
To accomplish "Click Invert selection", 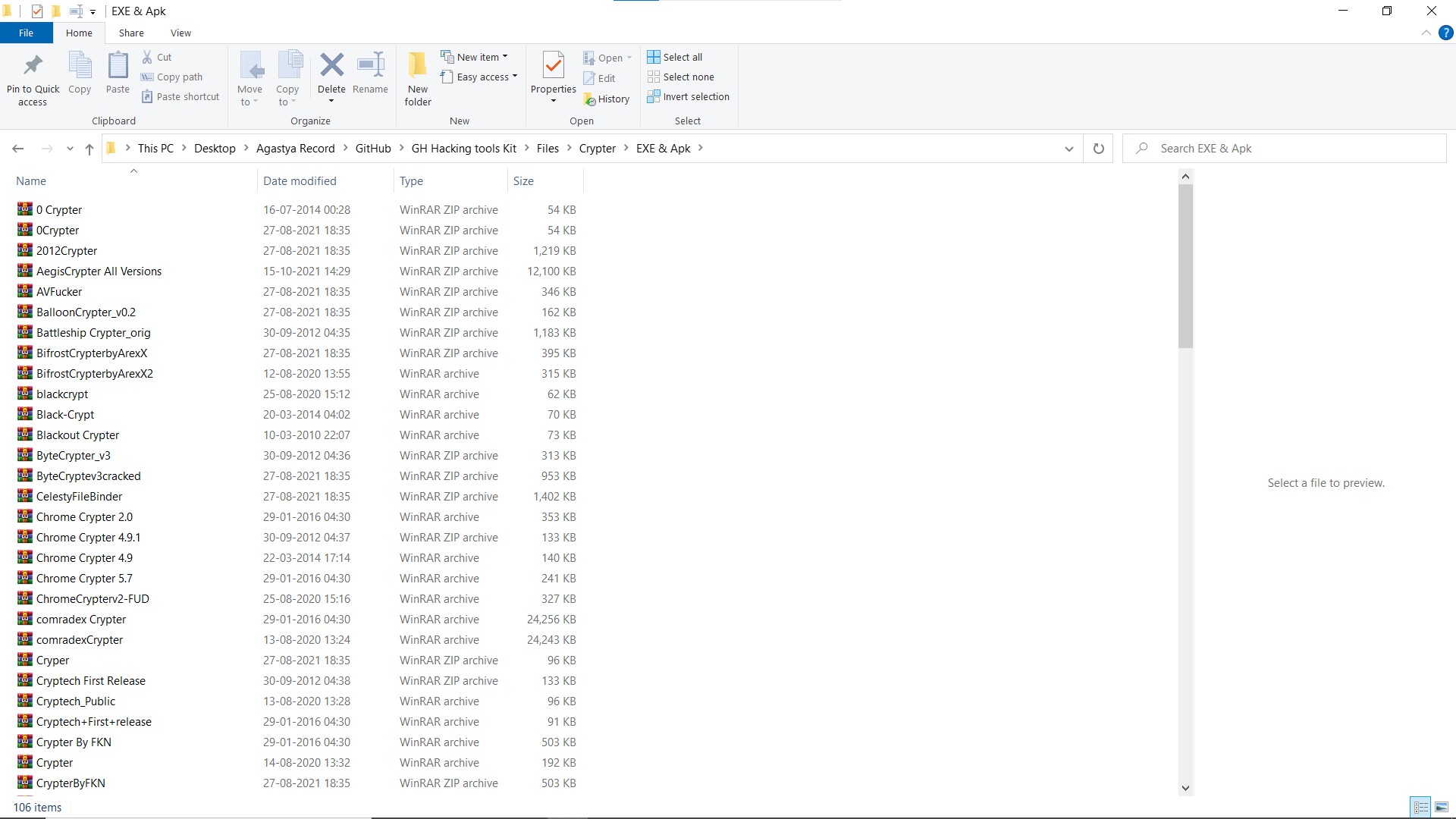I will [x=688, y=97].
